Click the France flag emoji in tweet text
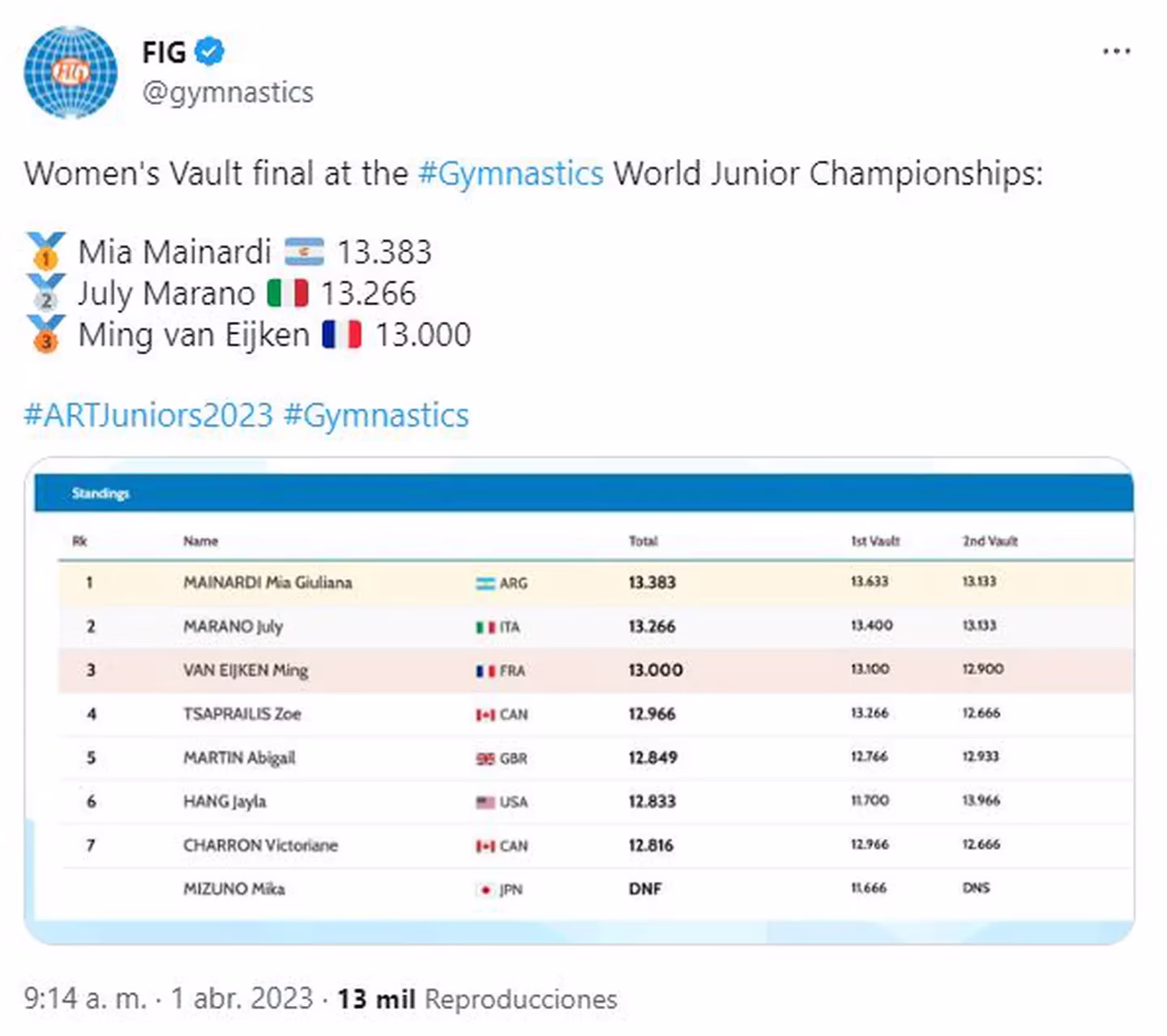1167x1036 pixels. [x=341, y=335]
